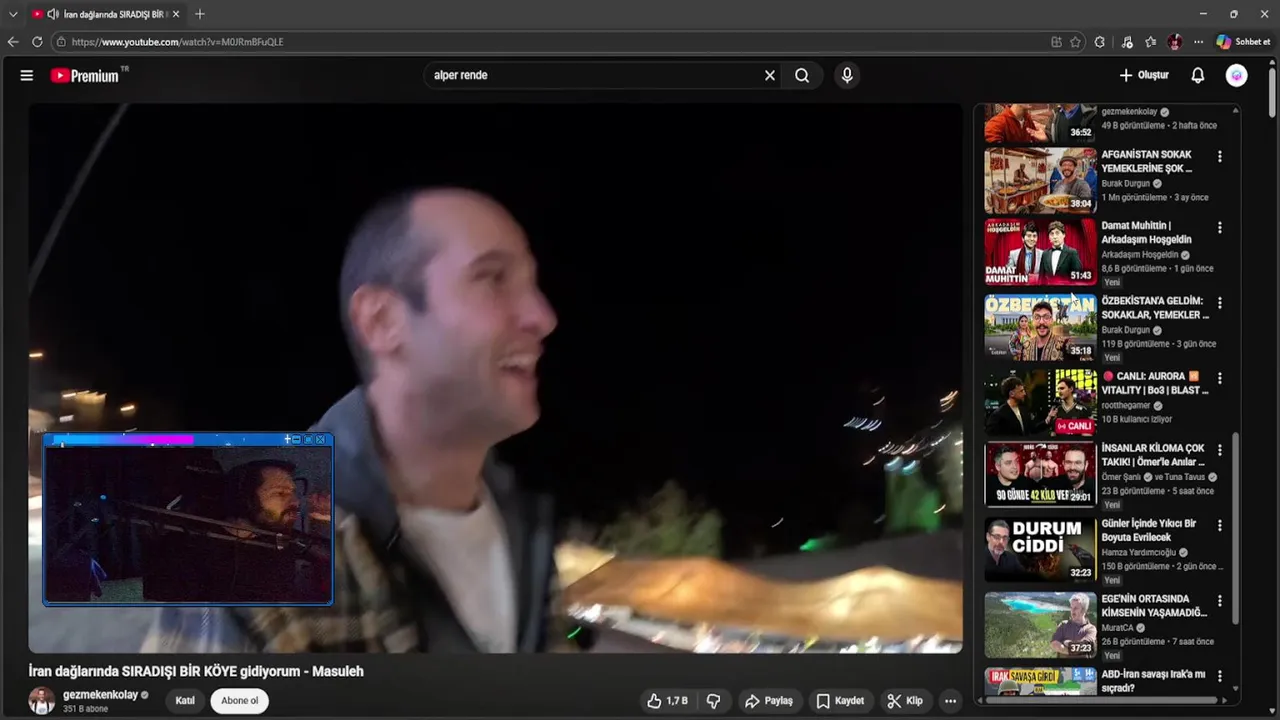Viewport: 1280px width, 720px height.
Task: Open options for CANLI: AURORA video
Action: click(x=1219, y=378)
